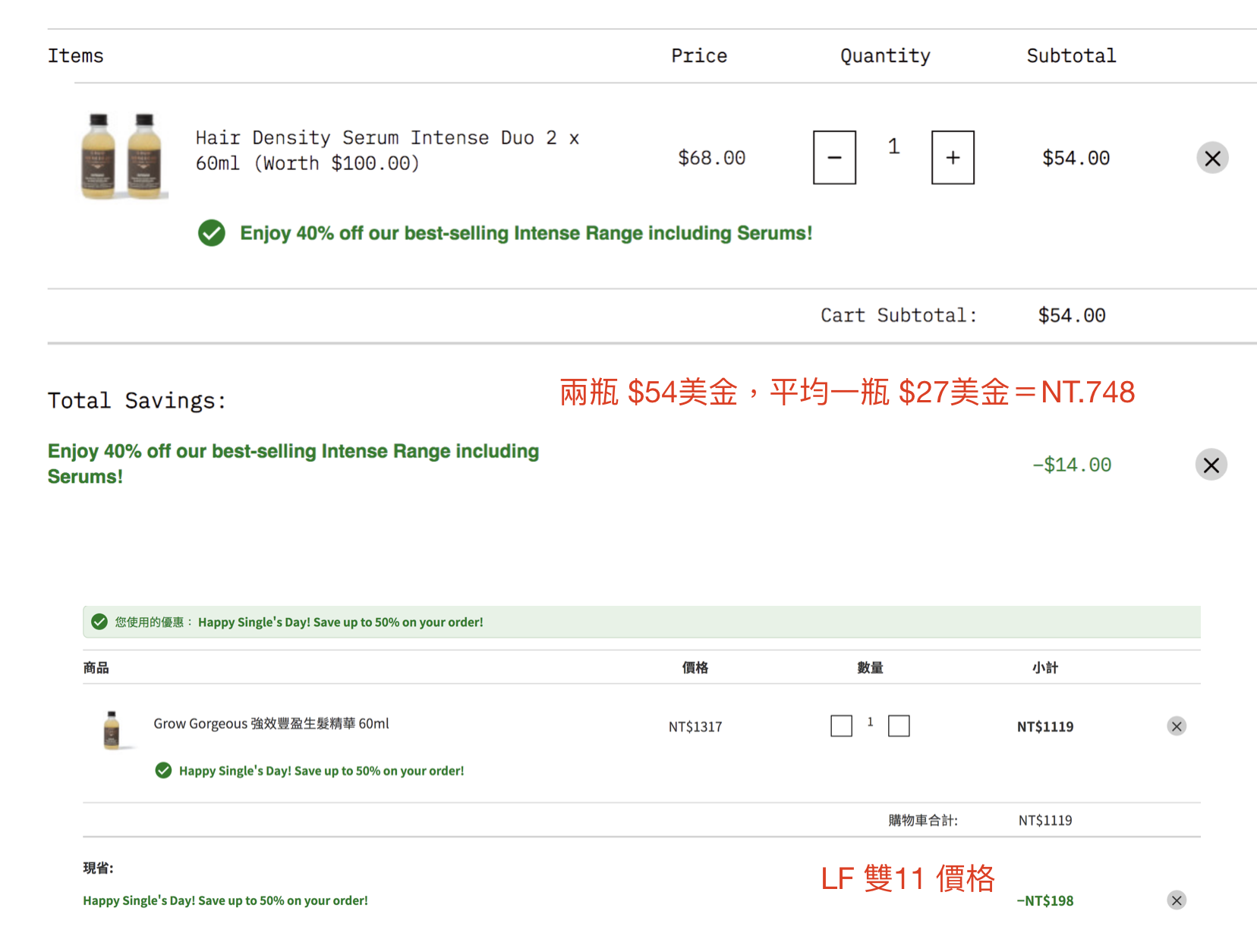Open Hair Density Serum Duo product thumbnail

123,156
